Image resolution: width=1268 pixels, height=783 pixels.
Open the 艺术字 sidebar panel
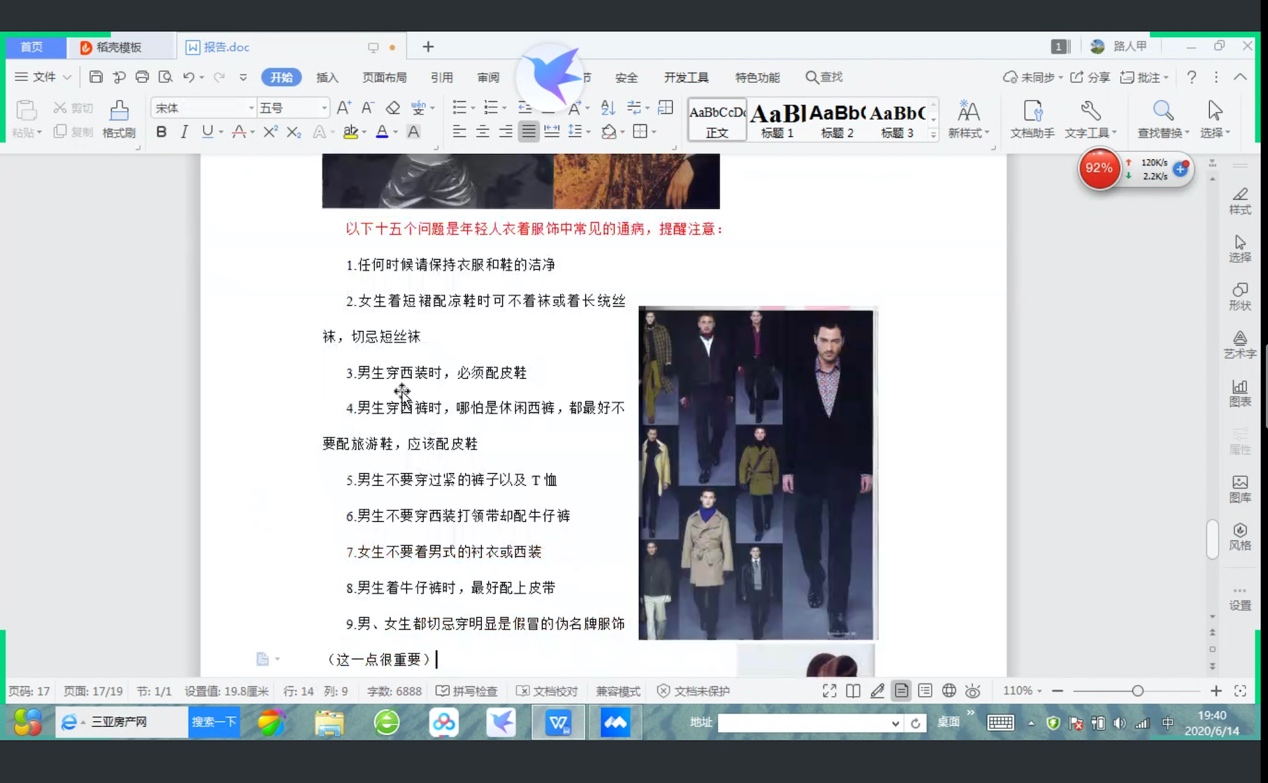1240,345
